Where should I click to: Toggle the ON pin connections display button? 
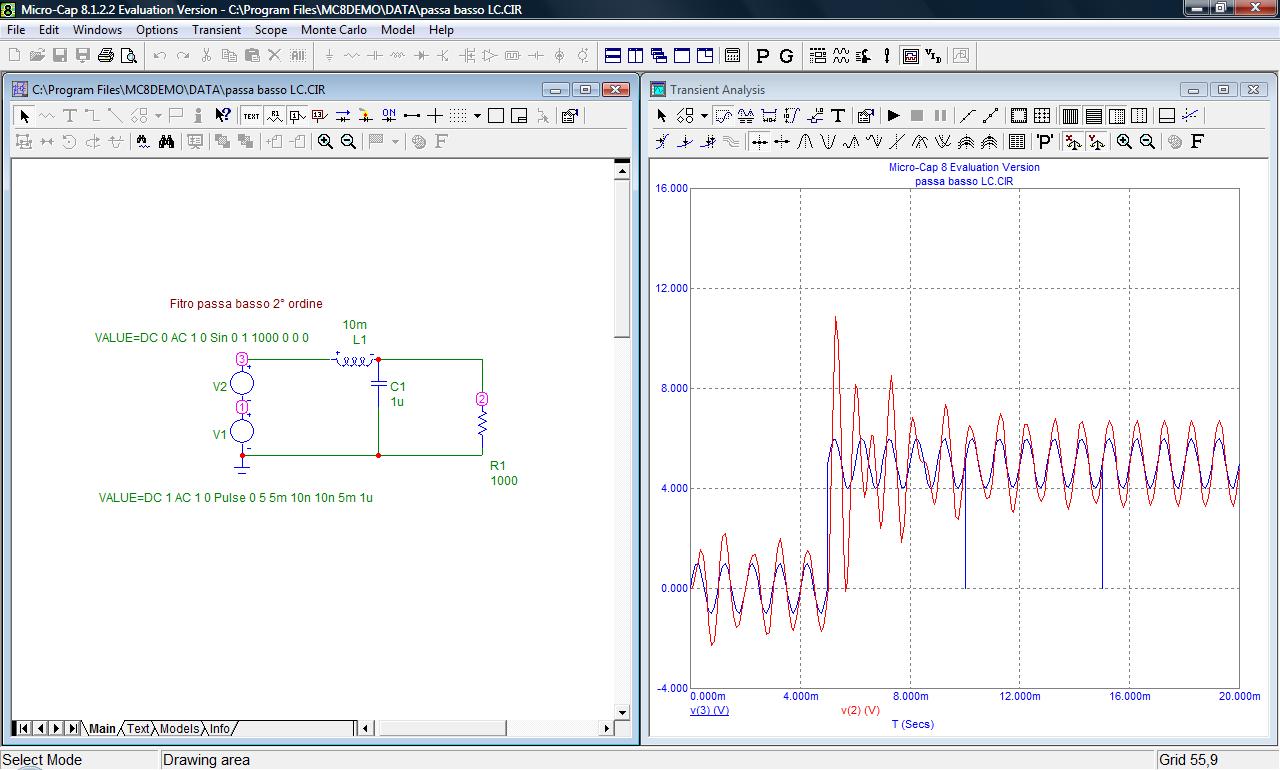pyautogui.click(x=389, y=116)
